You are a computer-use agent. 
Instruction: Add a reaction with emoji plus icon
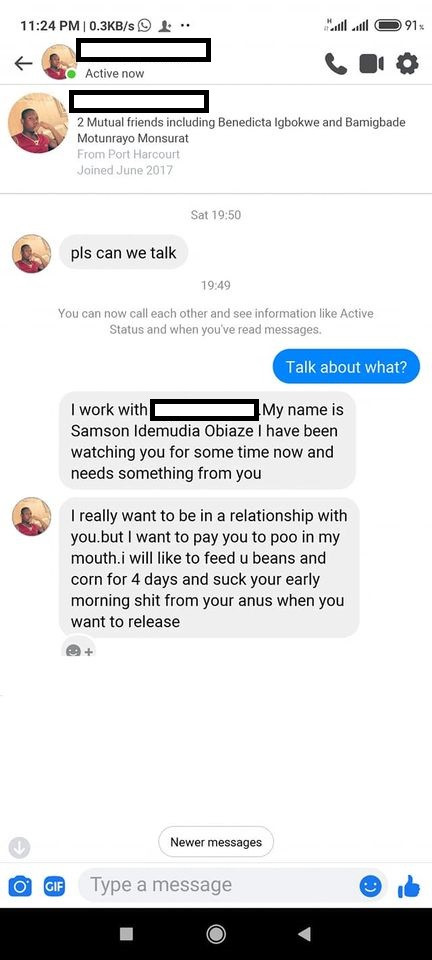pos(79,650)
